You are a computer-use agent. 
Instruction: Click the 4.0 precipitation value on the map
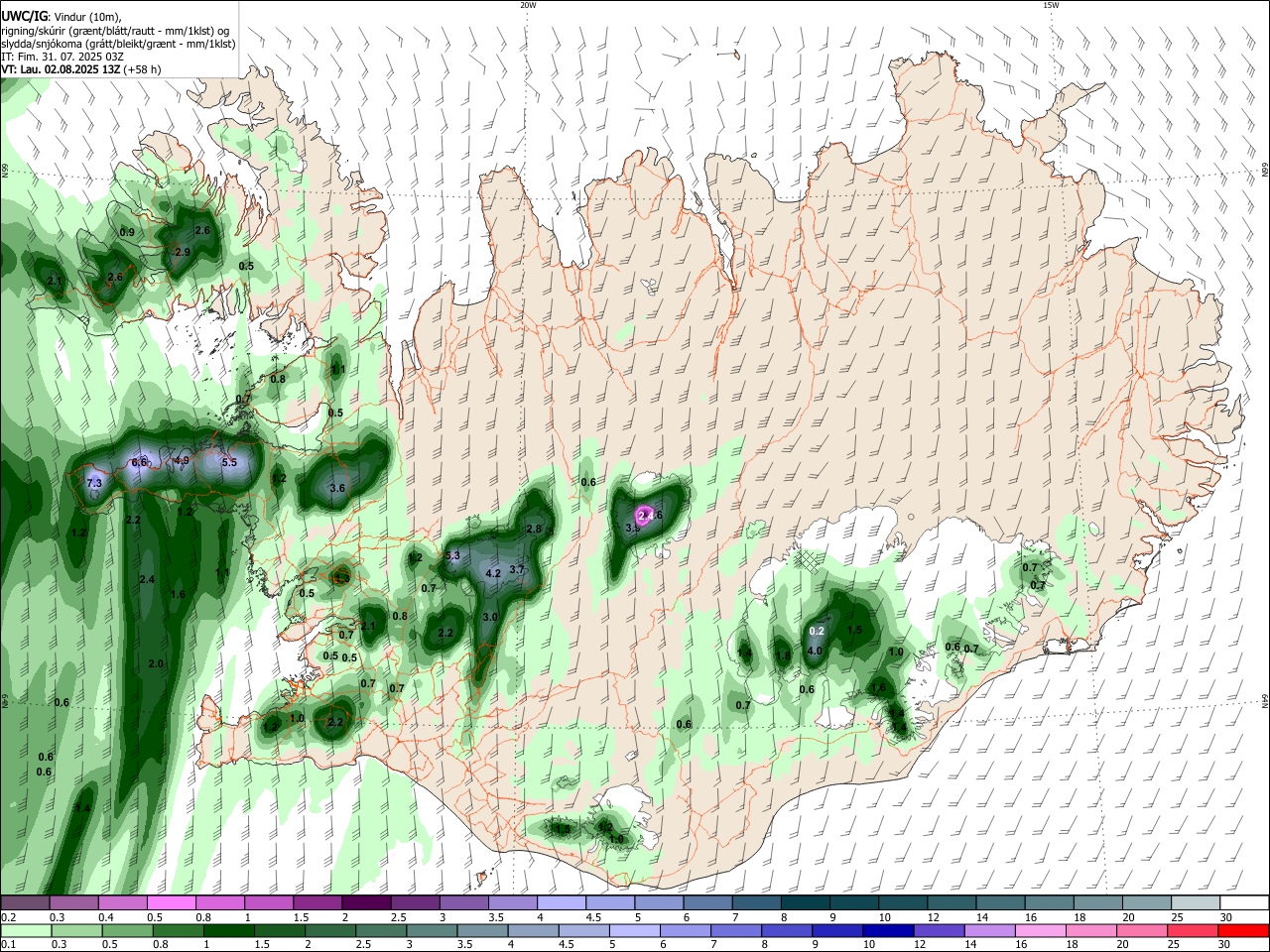[x=816, y=651]
